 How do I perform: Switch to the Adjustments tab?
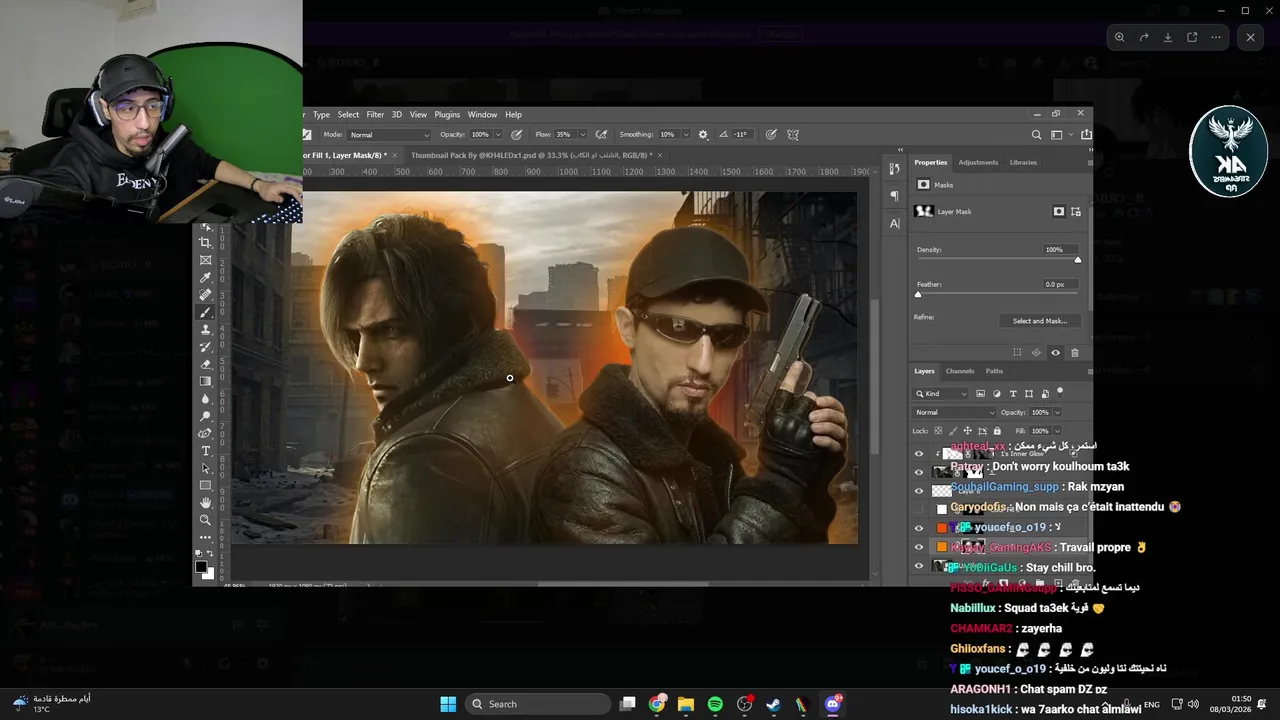click(978, 162)
